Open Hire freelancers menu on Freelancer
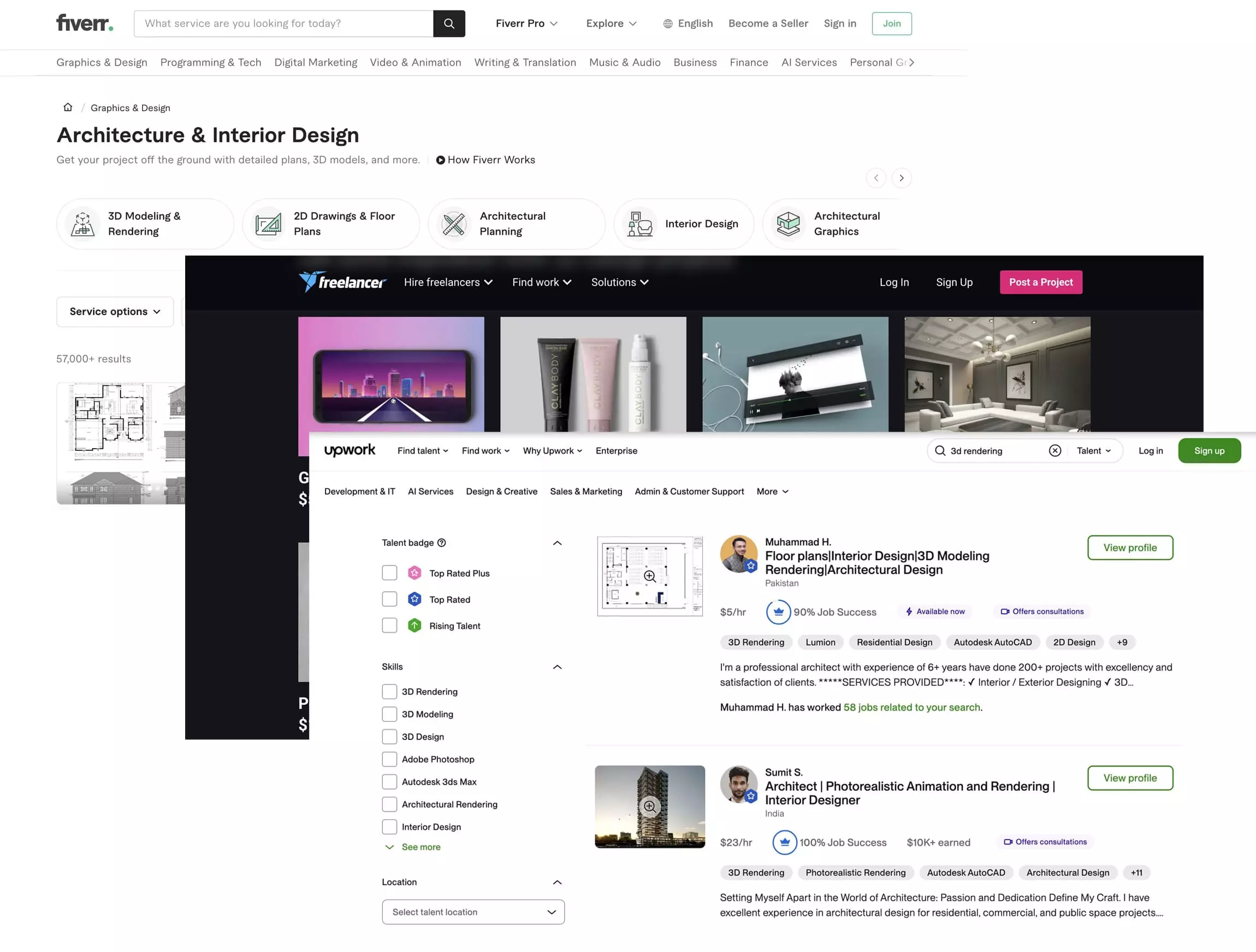This screenshot has height=952, width=1256. (448, 282)
